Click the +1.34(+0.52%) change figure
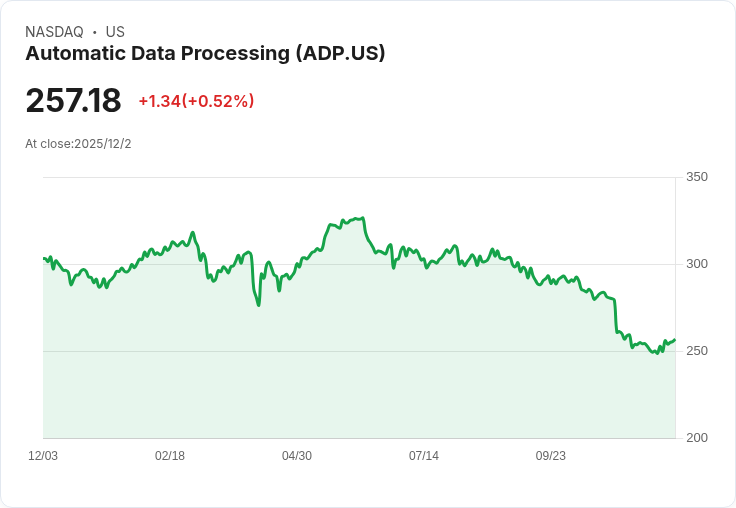This screenshot has width=736, height=508. point(196,101)
